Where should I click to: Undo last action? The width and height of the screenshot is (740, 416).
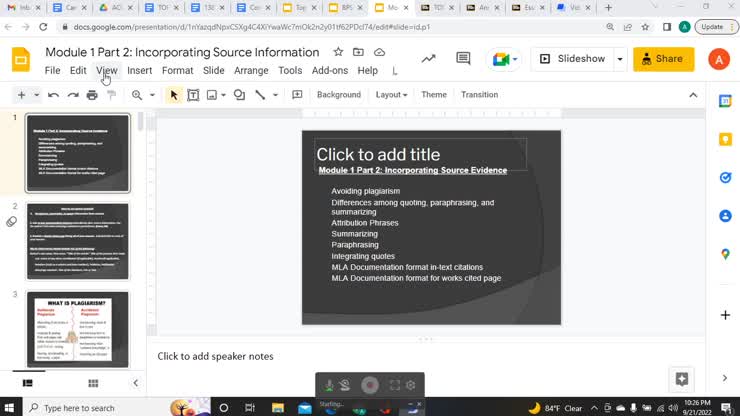click(53, 95)
